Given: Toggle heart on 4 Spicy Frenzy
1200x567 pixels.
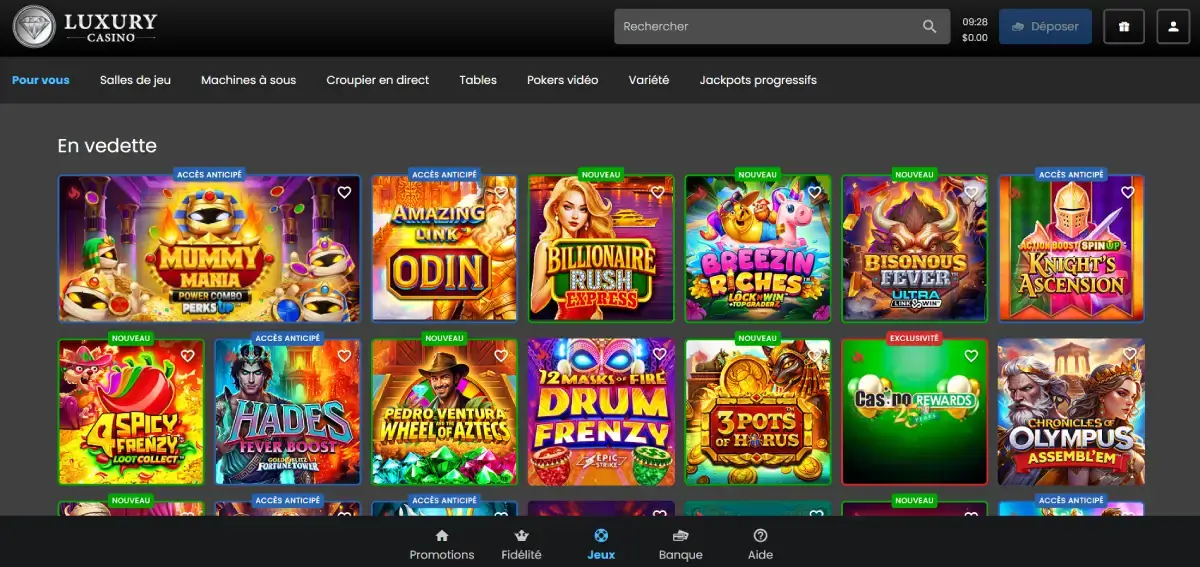Looking at the screenshot, I should pyautogui.click(x=187, y=355).
